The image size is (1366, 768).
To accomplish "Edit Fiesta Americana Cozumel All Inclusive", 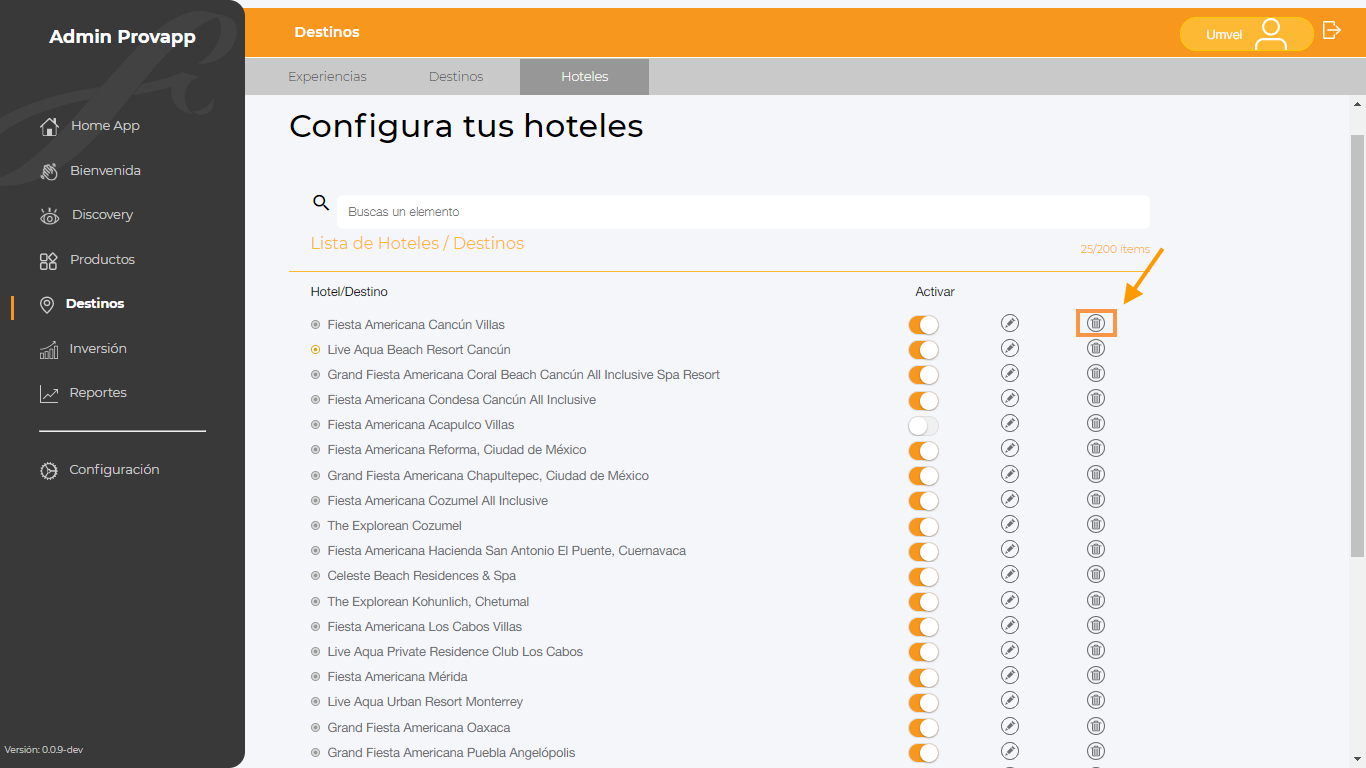I will [1010, 499].
